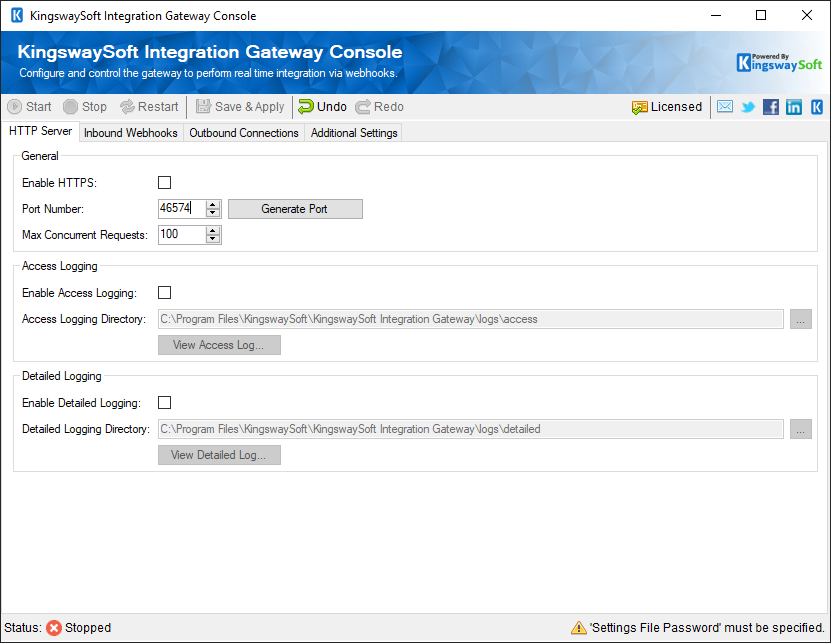Open the Twitter bird icon
This screenshot has width=831, height=643.
pyautogui.click(x=748, y=107)
